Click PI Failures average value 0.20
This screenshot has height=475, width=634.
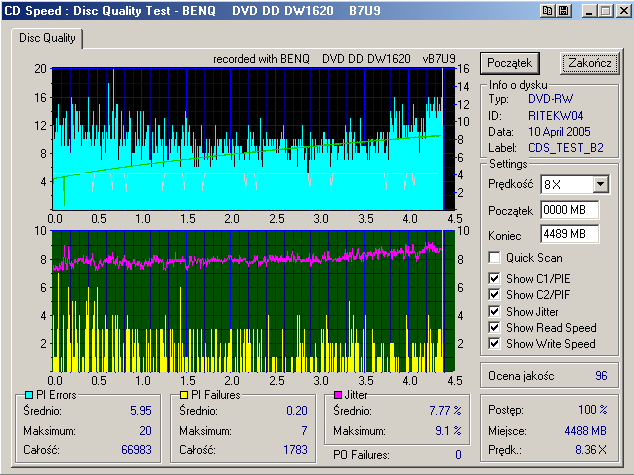coord(297,411)
